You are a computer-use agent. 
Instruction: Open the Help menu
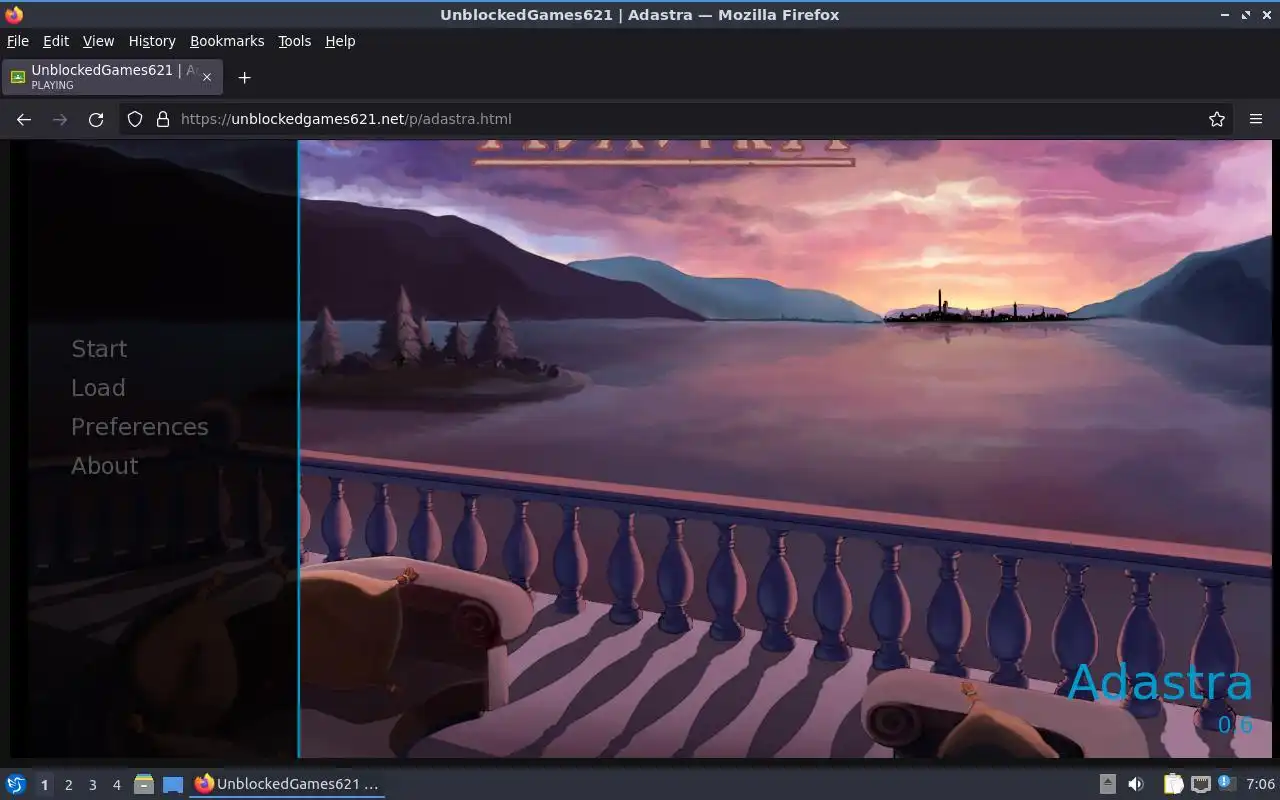[x=340, y=41]
